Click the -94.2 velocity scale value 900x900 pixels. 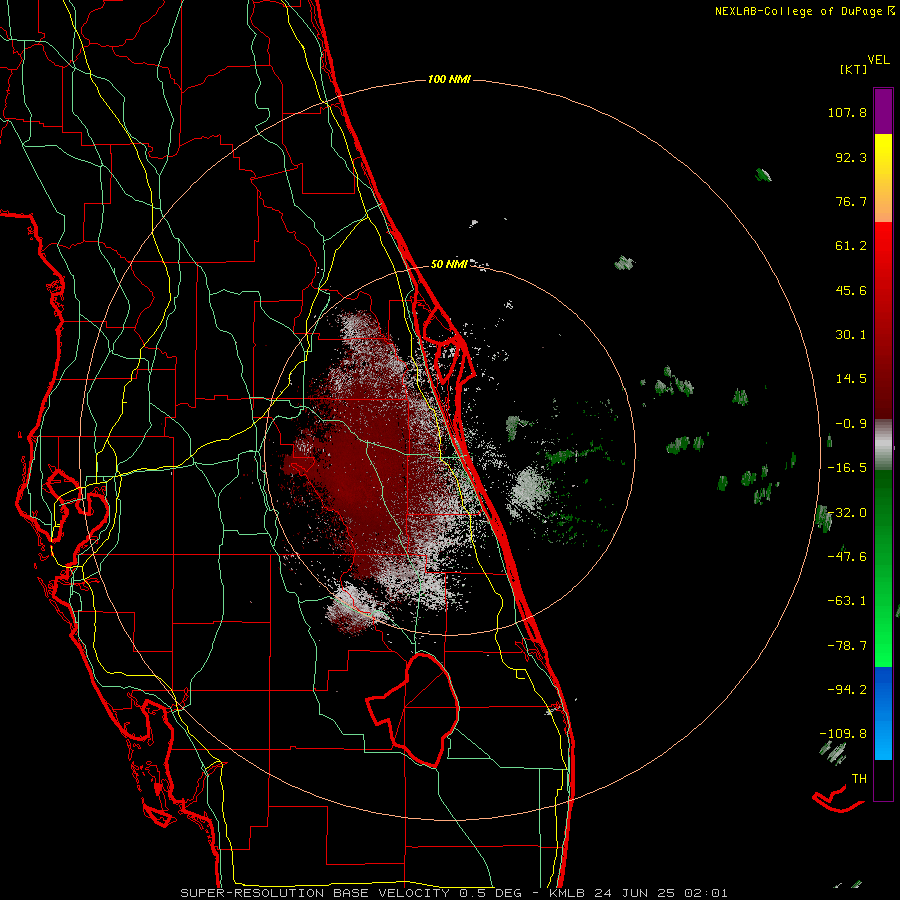847,690
